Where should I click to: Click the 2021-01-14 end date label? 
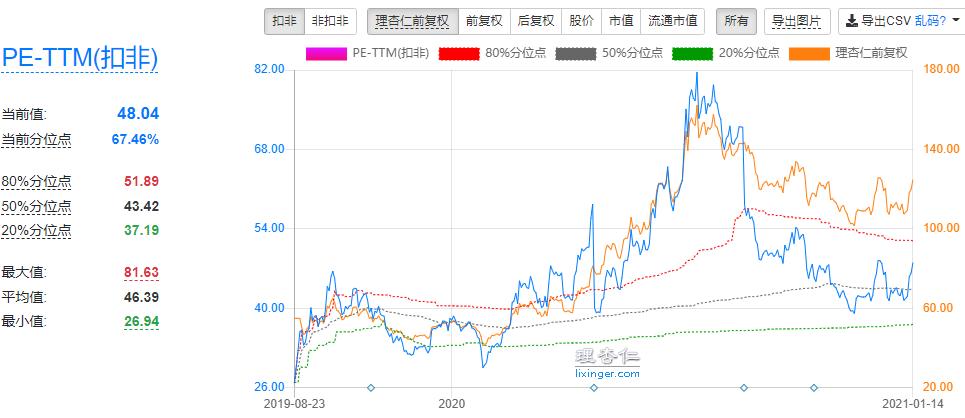click(x=912, y=404)
